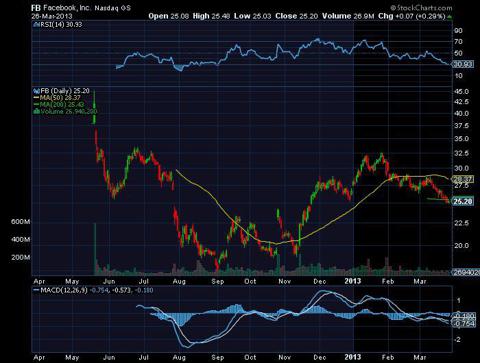
Task: Click the '26-Mar-2013' date label
Action: [52, 16]
